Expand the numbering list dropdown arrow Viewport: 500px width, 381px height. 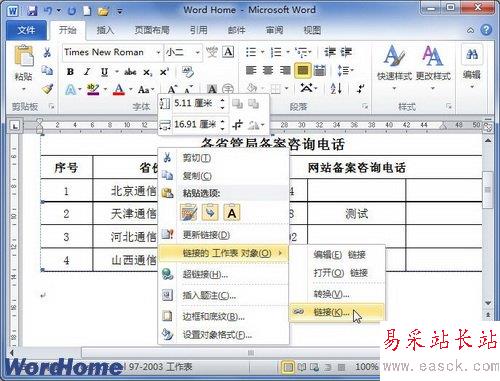[288, 52]
